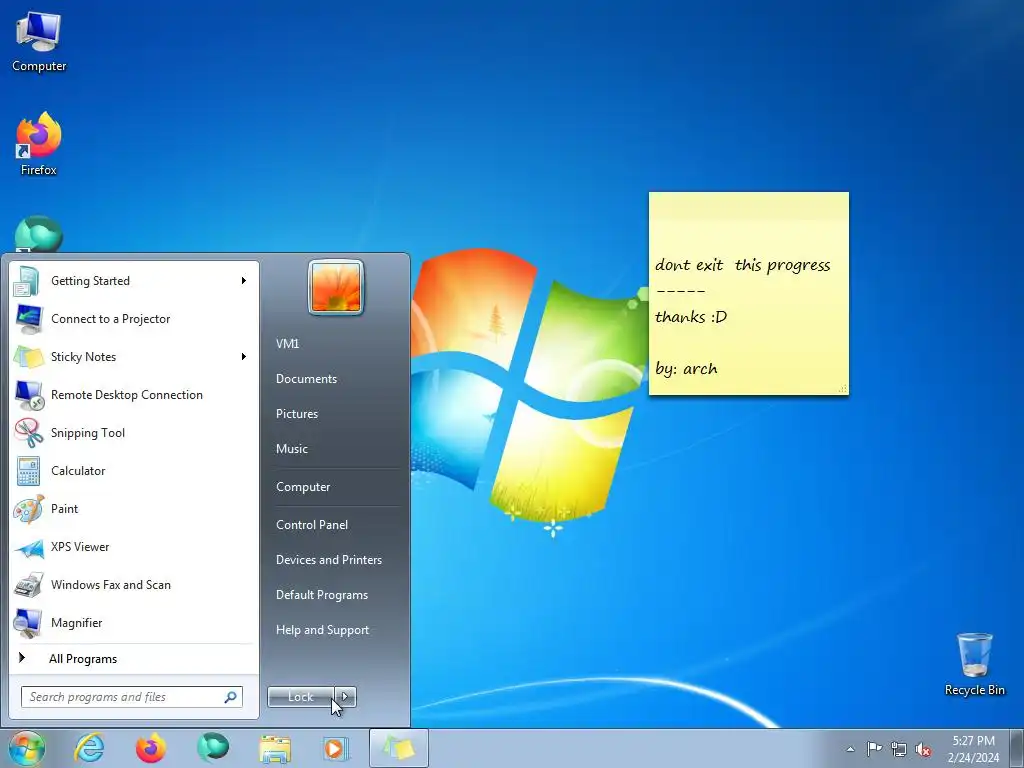Open Music from Start menu
1024x768 pixels.
292,449
